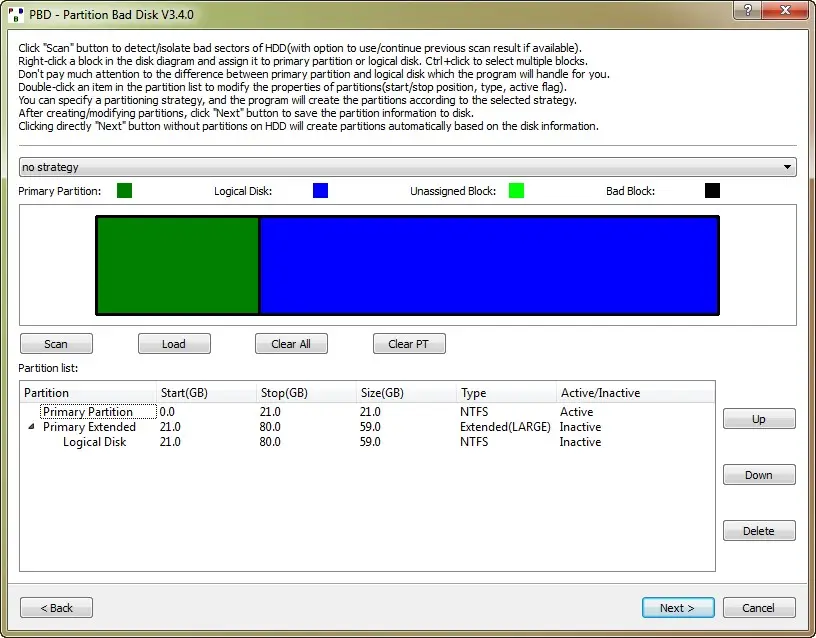This screenshot has width=816, height=638.
Task: Click the Active status of Primary Partition
Action: point(576,412)
